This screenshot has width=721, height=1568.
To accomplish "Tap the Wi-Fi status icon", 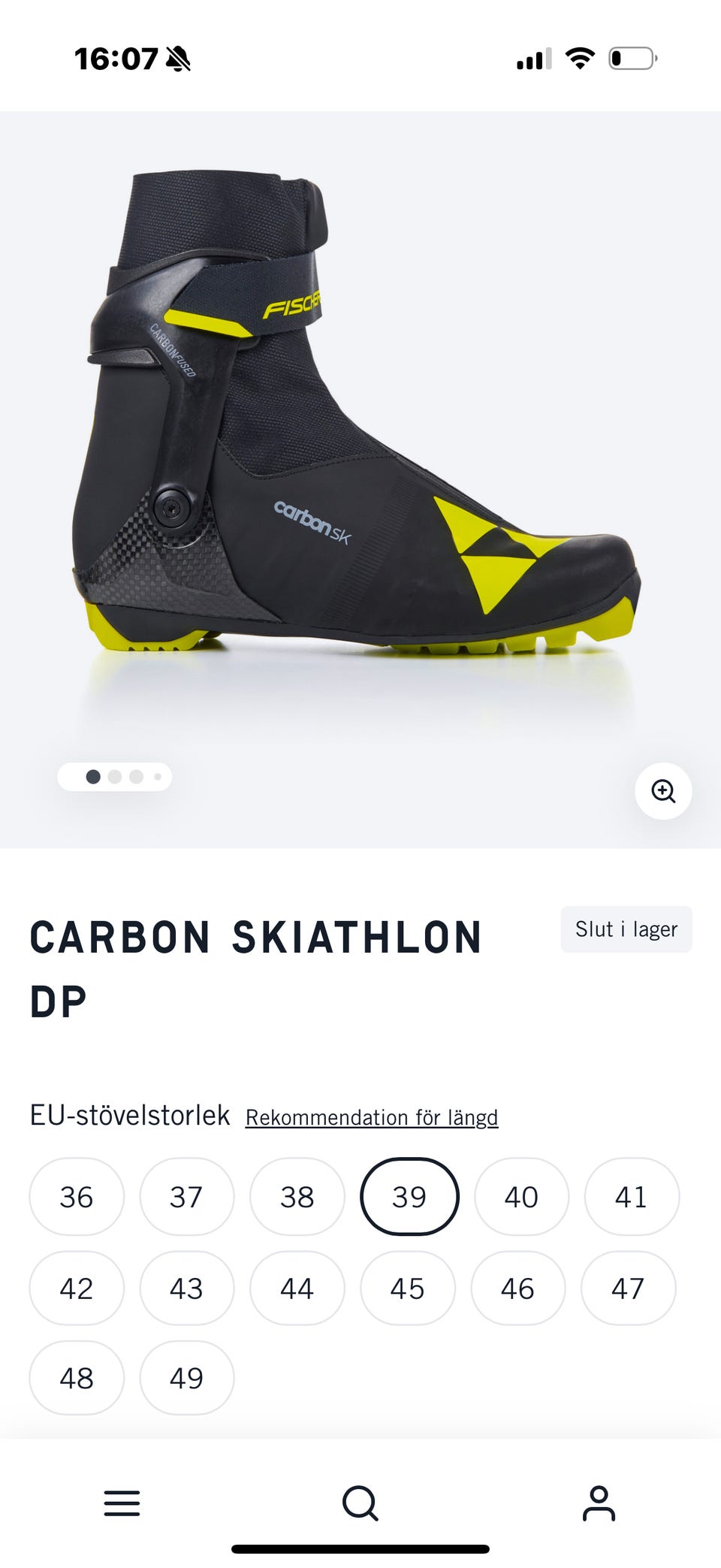I will coord(580,58).
